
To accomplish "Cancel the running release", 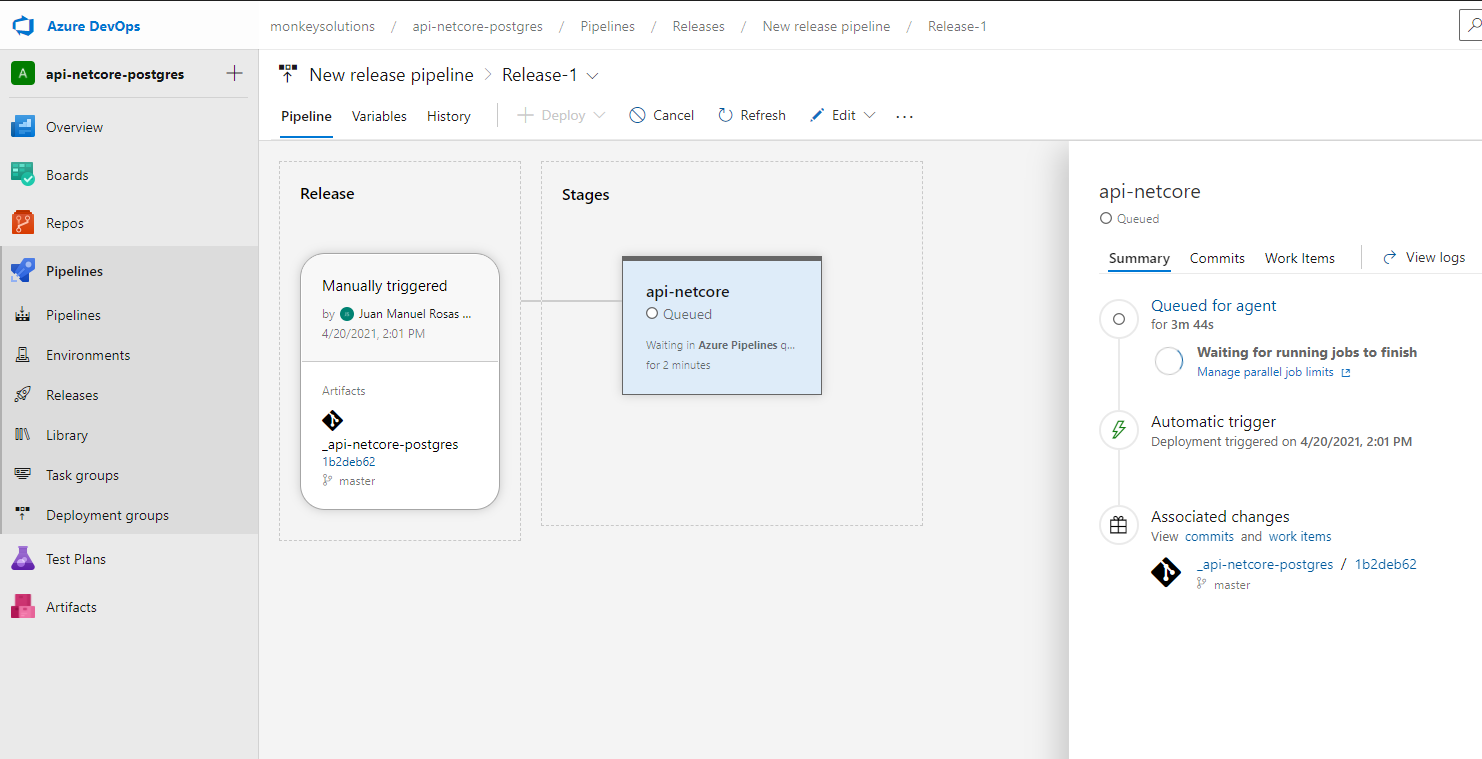I will pos(662,115).
